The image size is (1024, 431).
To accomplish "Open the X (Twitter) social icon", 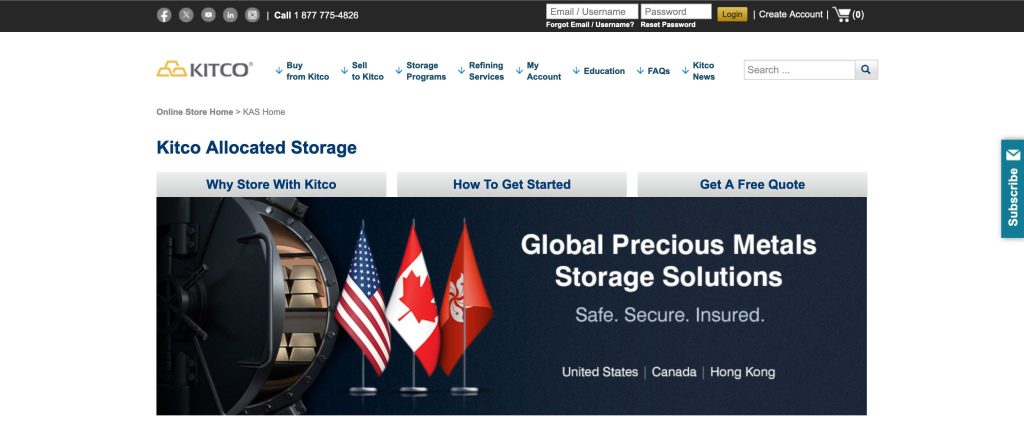I will tap(186, 15).
